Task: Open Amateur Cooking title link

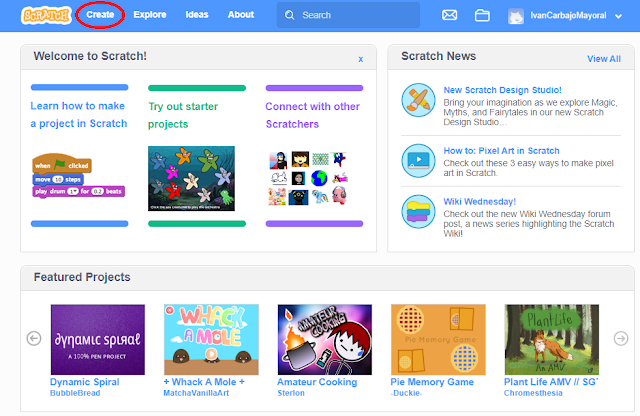Action: pyautogui.click(x=317, y=382)
